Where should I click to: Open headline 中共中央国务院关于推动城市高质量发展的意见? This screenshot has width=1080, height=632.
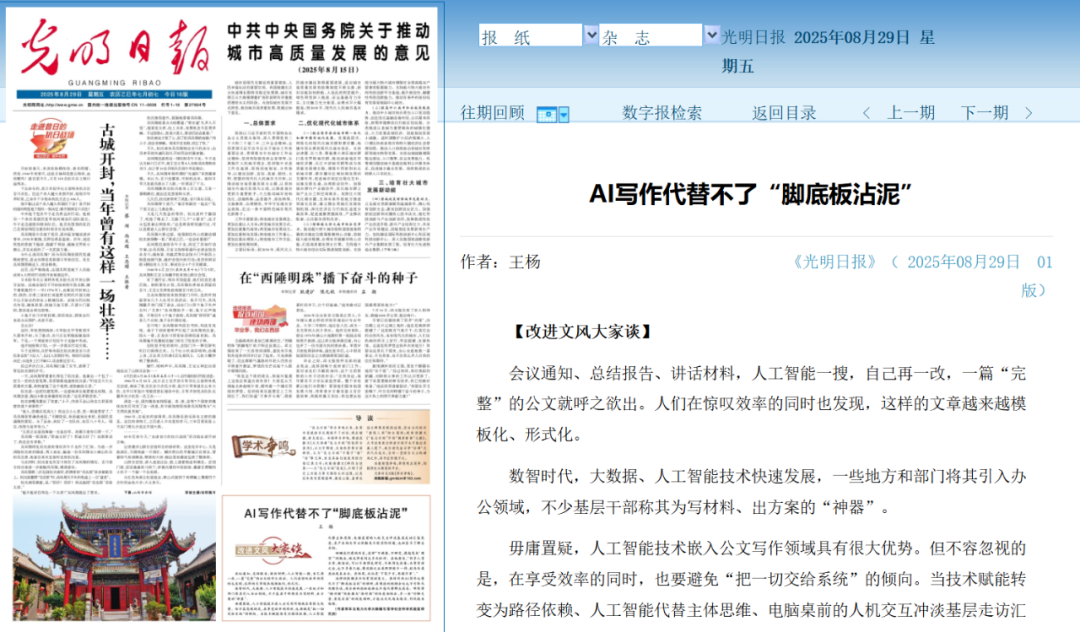[329, 39]
